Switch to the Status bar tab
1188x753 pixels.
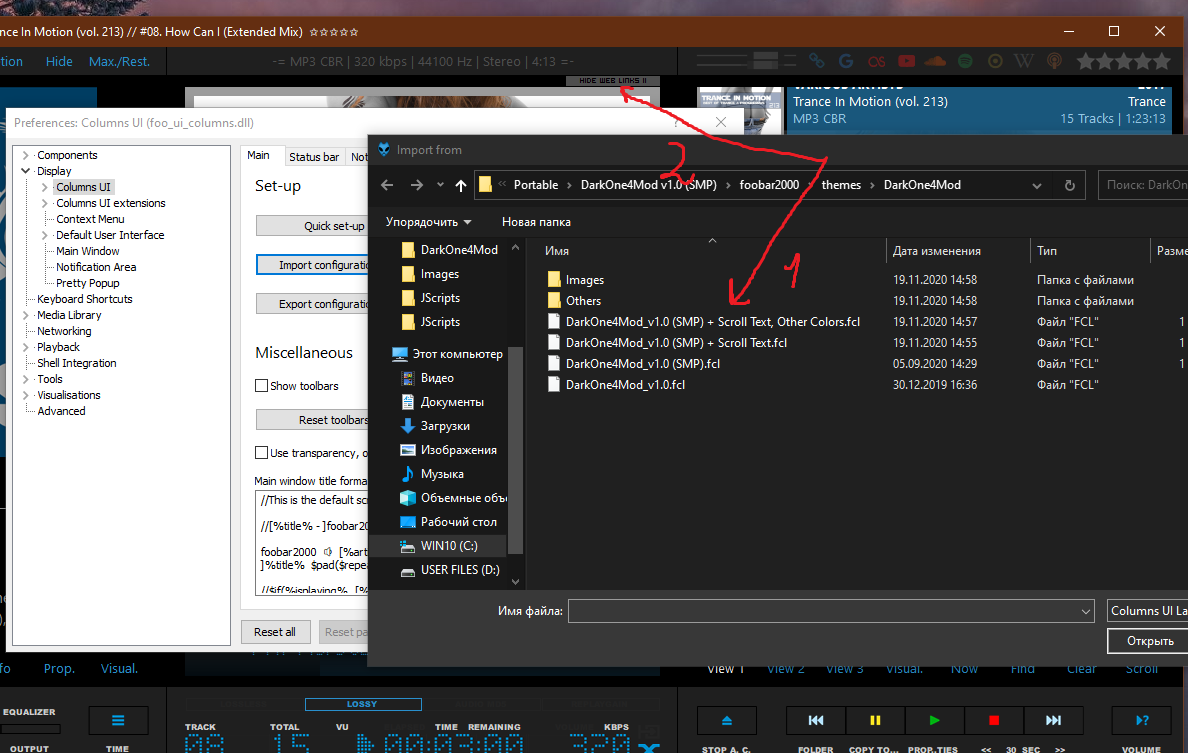tap(314, 157)
